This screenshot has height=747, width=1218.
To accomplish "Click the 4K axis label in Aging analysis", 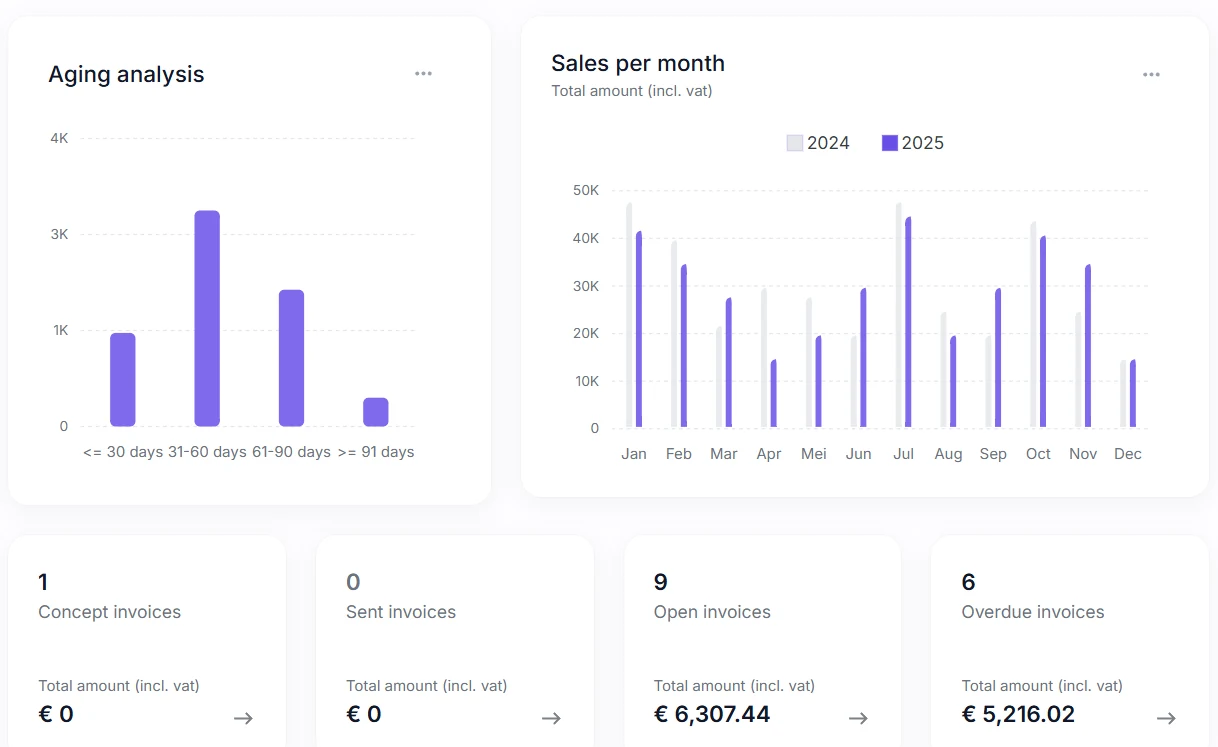I will click(x=59, y=138).
